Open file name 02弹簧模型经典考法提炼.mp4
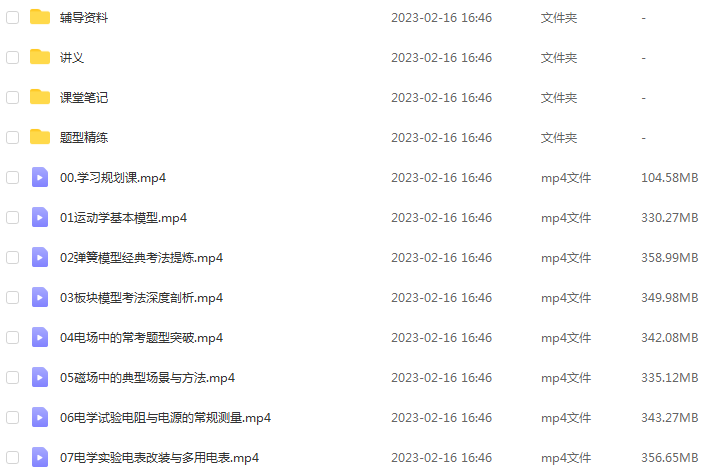 pos(141,257)
